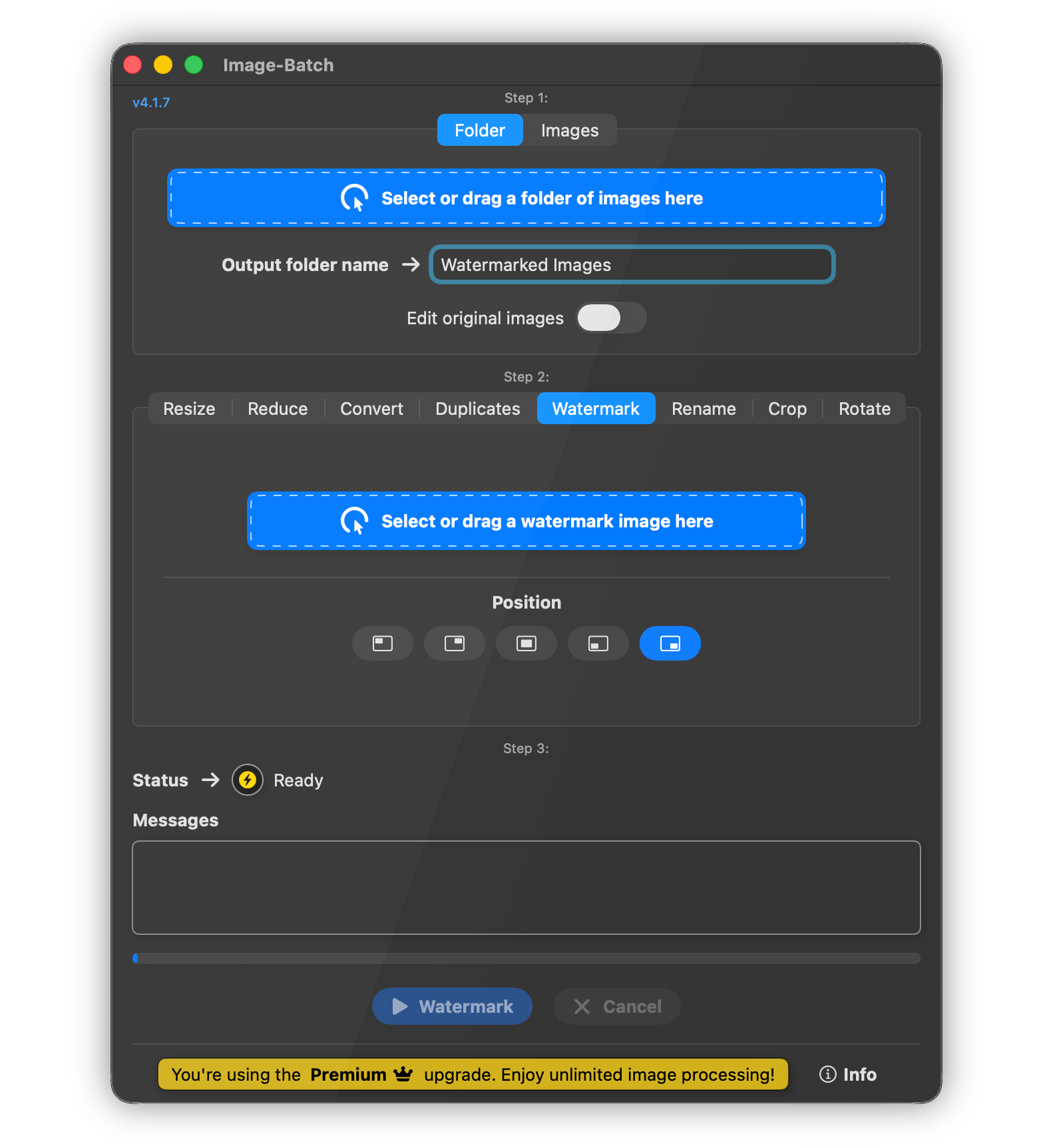This screenshot has width=1053, height=1148.
Task: Click the Messages text box
Action: (x=526, y=888)
